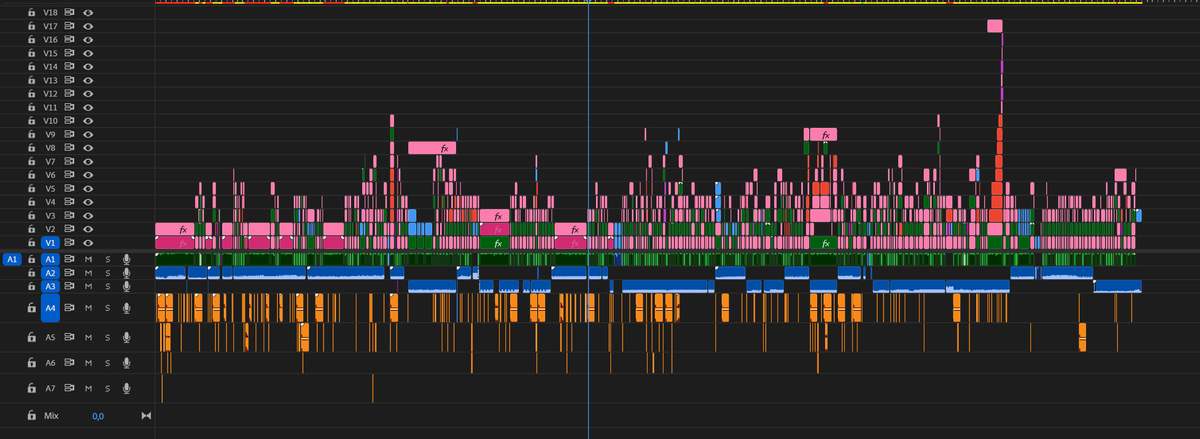Toggle sync lock on track V13
Viewport: 1200px width, 439px height.
[x=70, y=79]
